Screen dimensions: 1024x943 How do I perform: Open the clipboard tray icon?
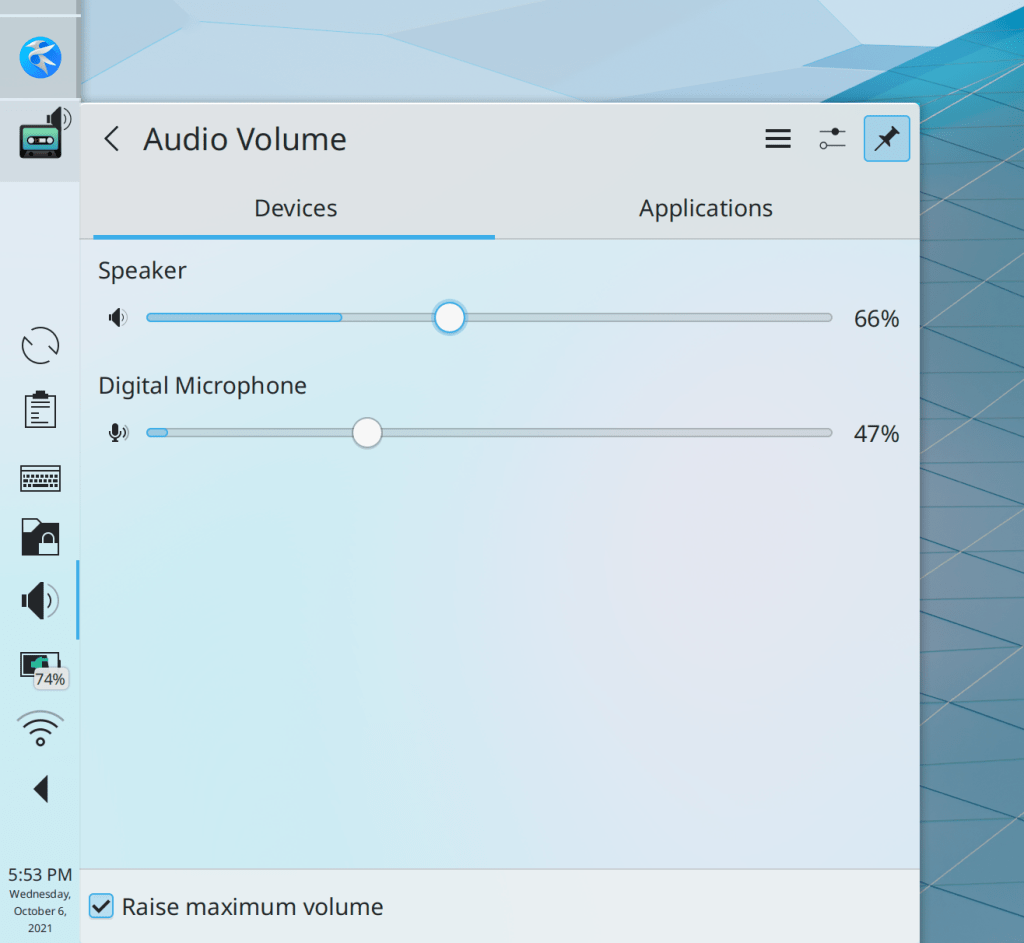tap(40, 410)
